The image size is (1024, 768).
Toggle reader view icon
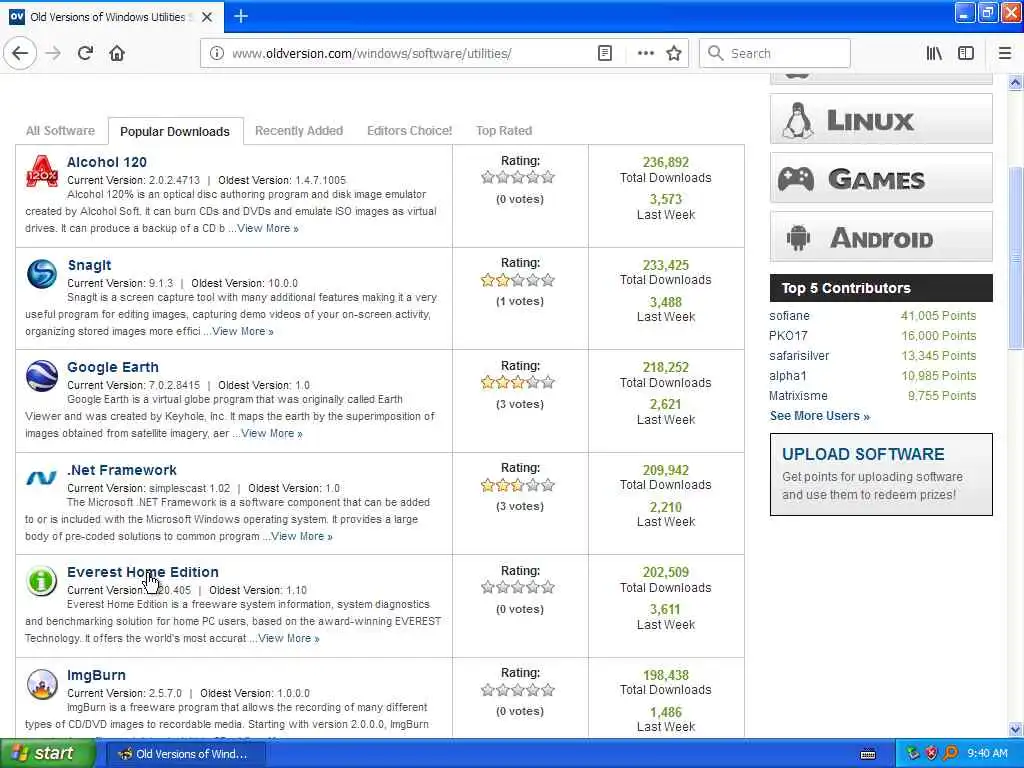pos(605,53)
